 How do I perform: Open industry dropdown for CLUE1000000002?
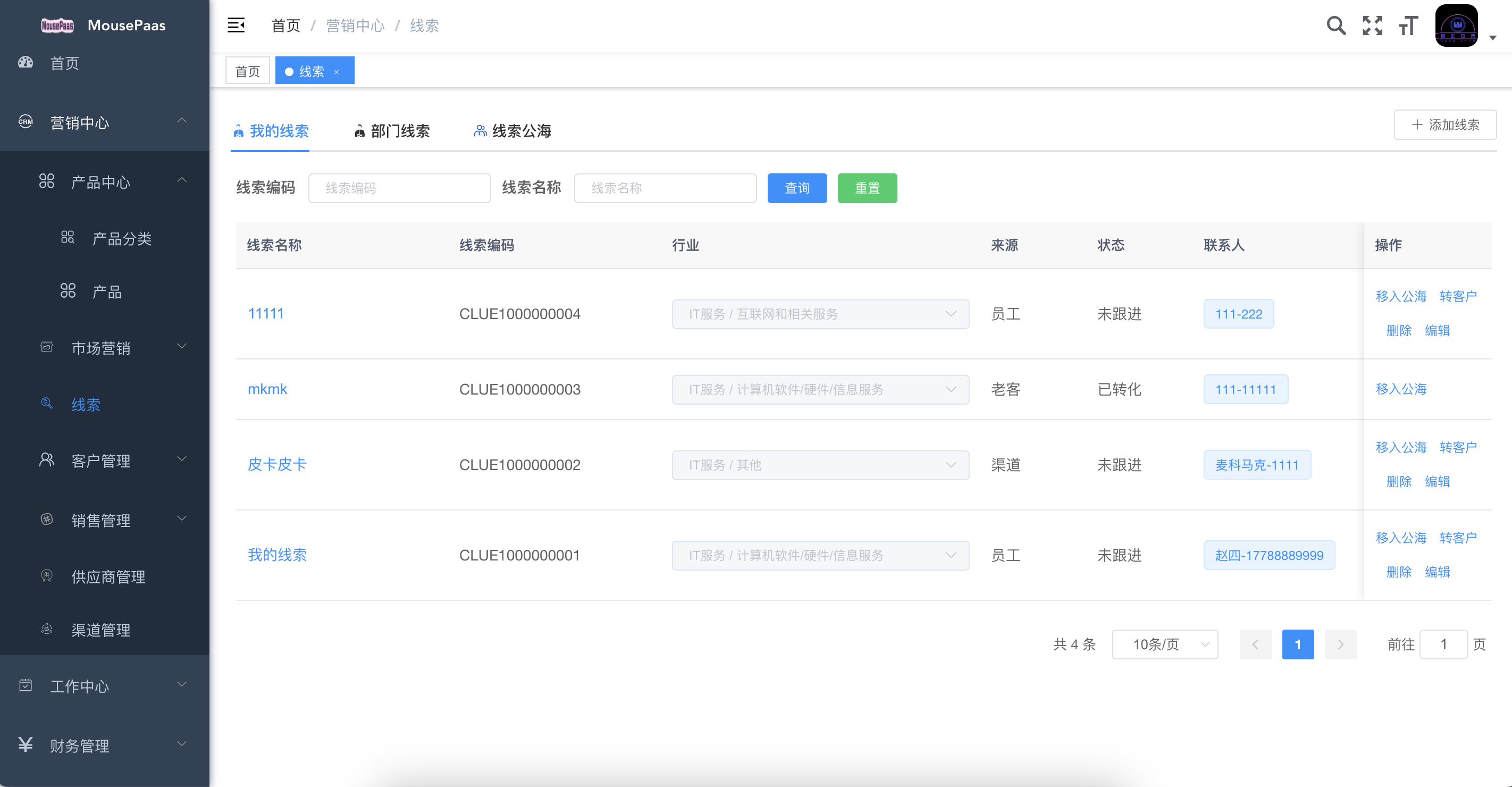point(820,465)
